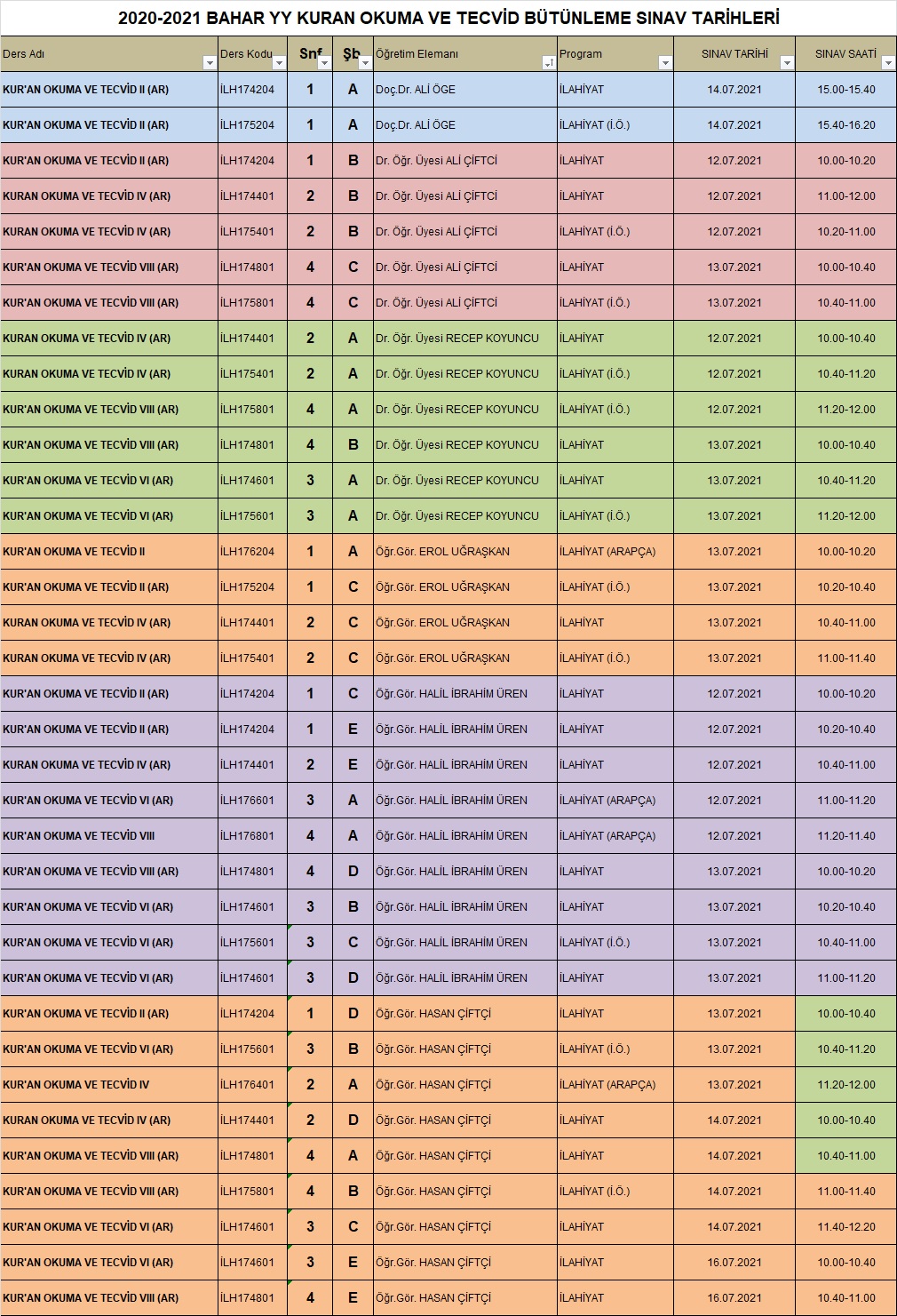This screenshot has width=897, height=1316.
Task: Click section letter B in the 10.20-11.00 row
Action: pos(353,232)
